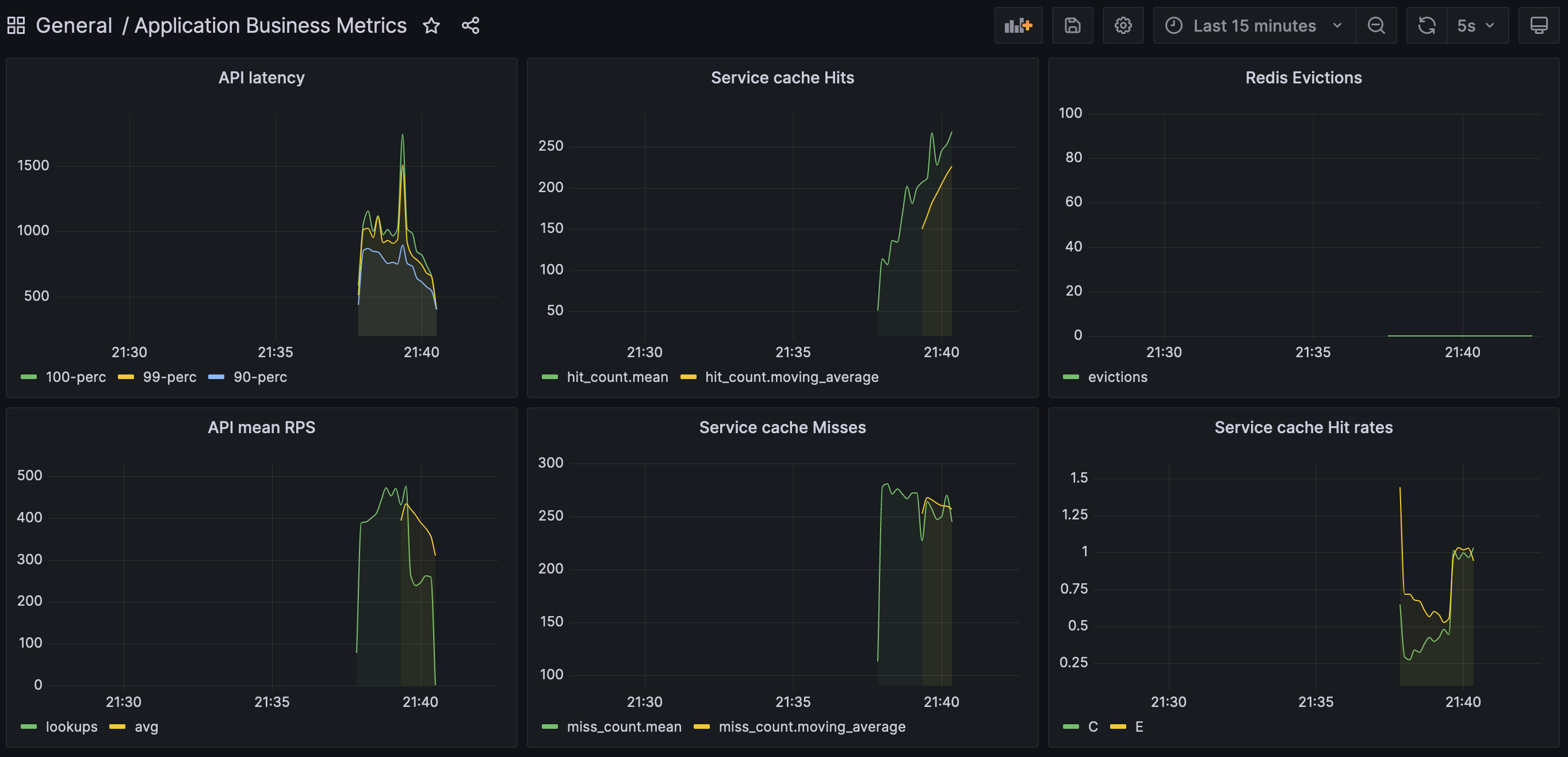
Task: Save the dashboard with disk icon
Action: point(1072,25)
